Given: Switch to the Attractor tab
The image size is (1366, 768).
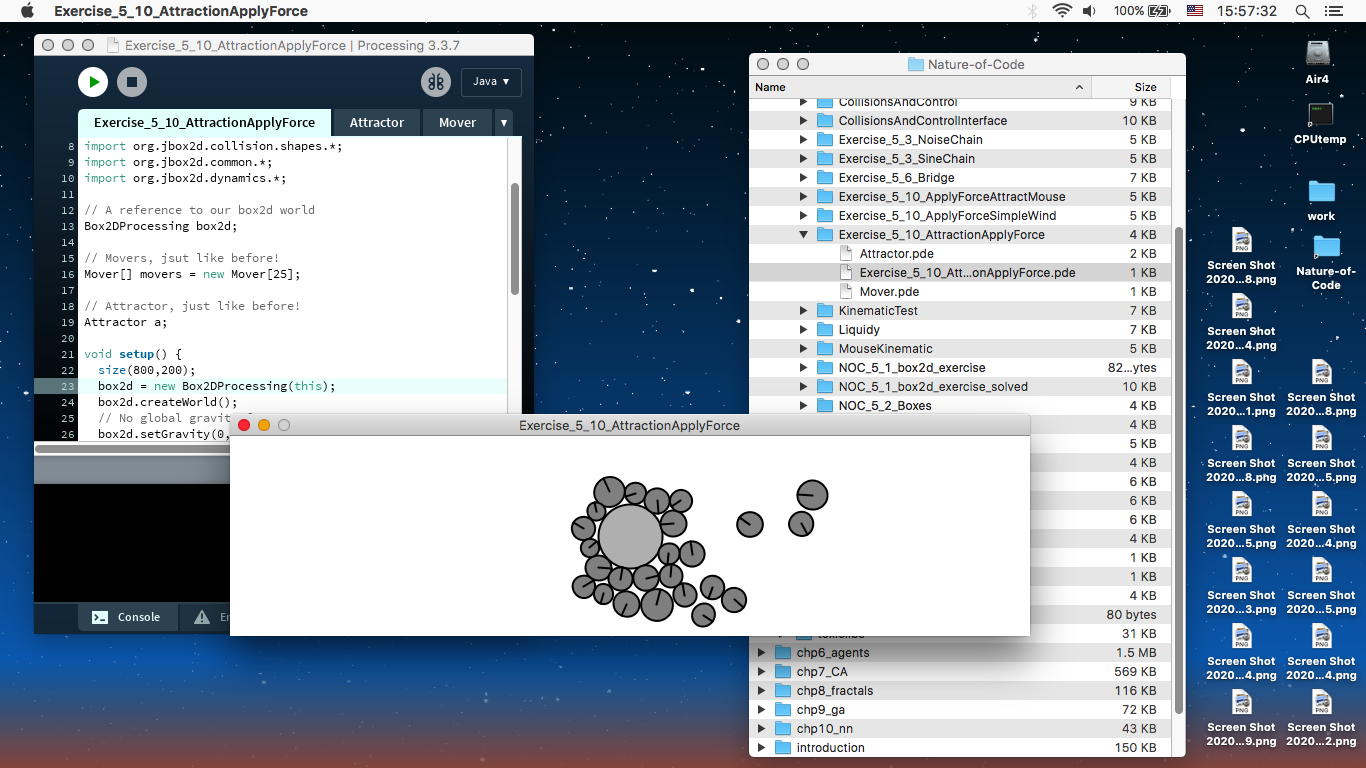Looking at the screenshot, I should pos(377,122).
